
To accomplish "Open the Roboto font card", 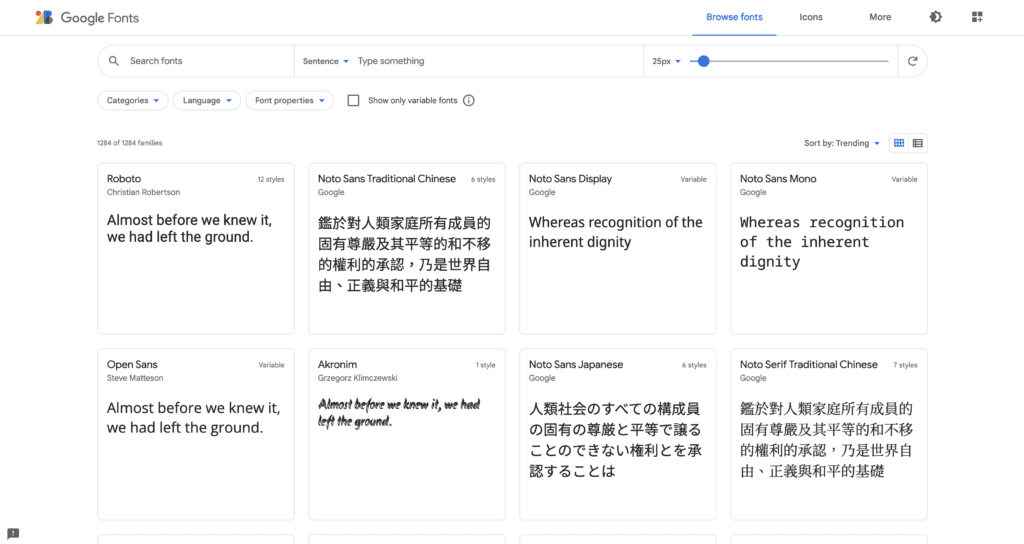I will point(195,248).
